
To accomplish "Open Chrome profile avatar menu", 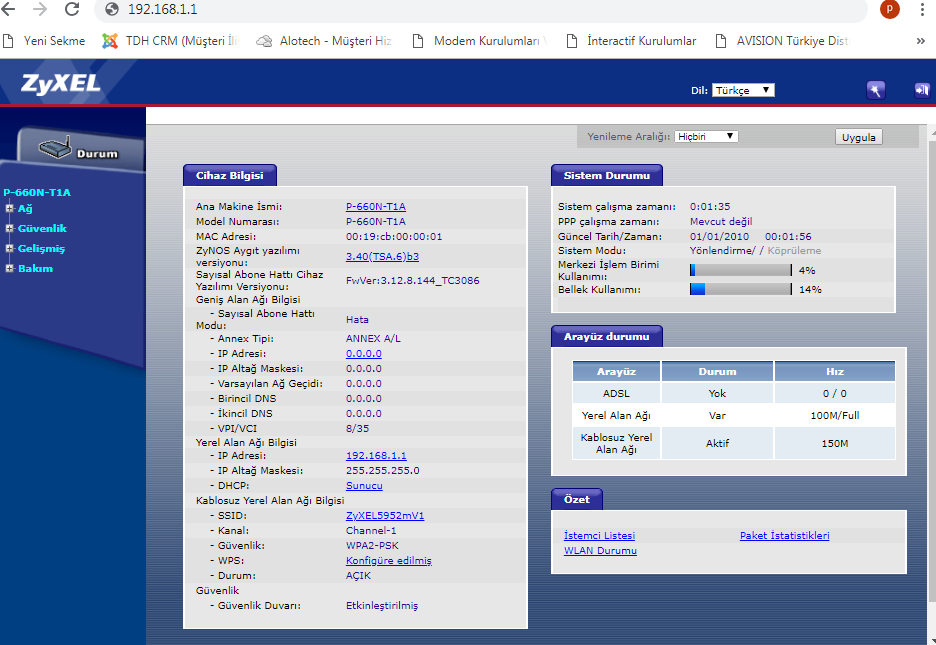I will pyautogui.click(x=889, y=8).
